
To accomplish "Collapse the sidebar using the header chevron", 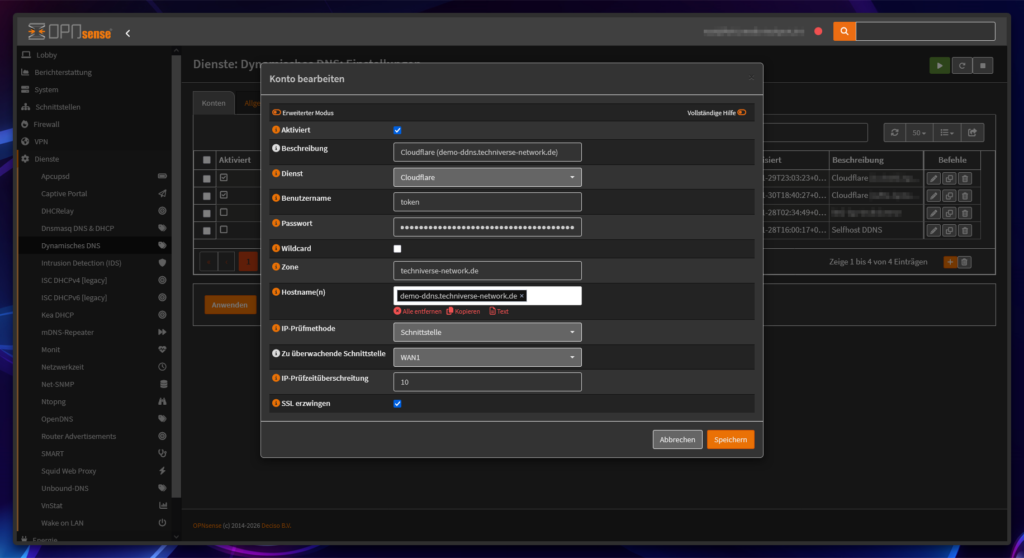I will click(x=128, y=33).
